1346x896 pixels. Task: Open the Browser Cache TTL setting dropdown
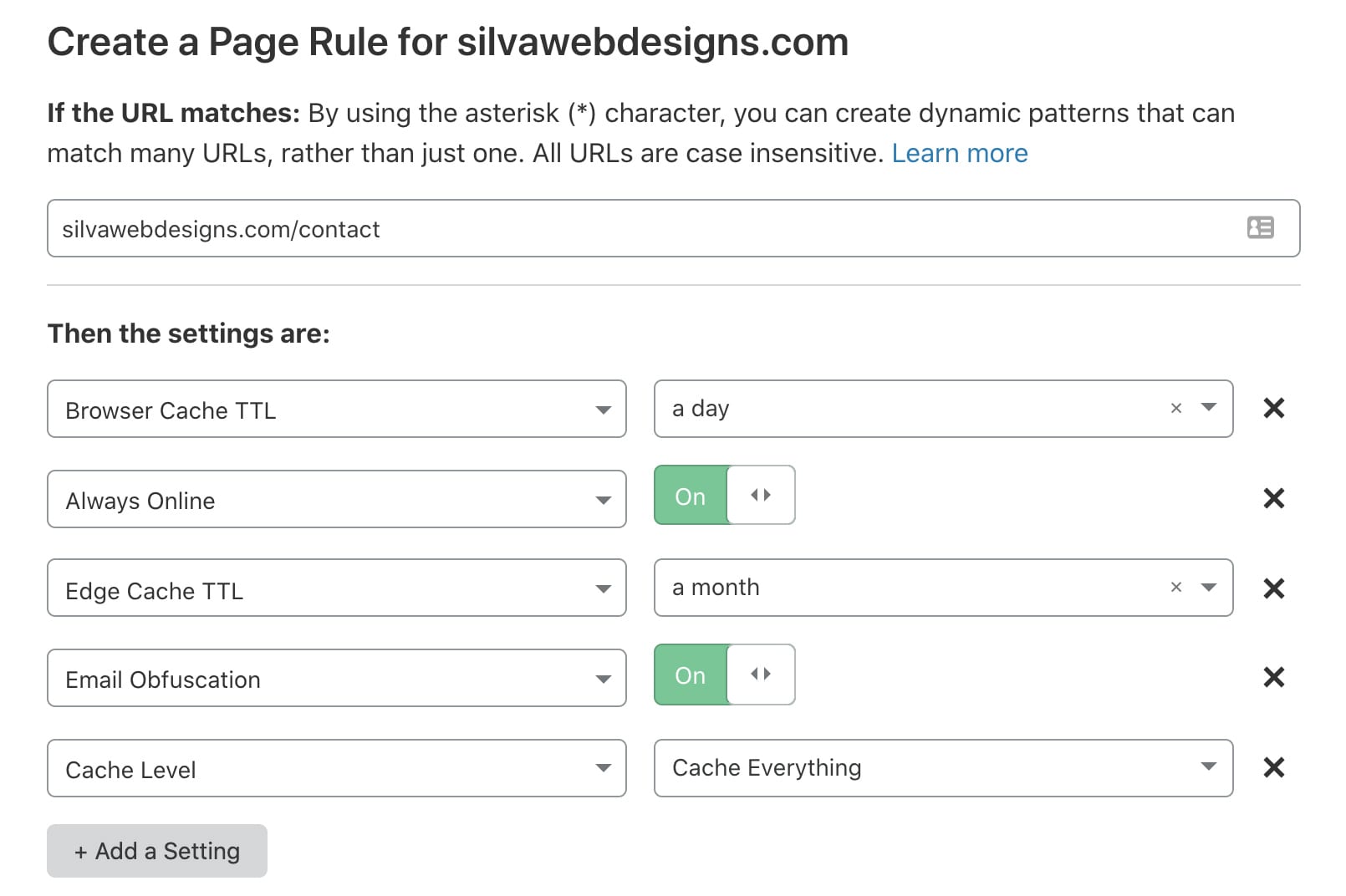pyautogui.click(x=337, y=409)
